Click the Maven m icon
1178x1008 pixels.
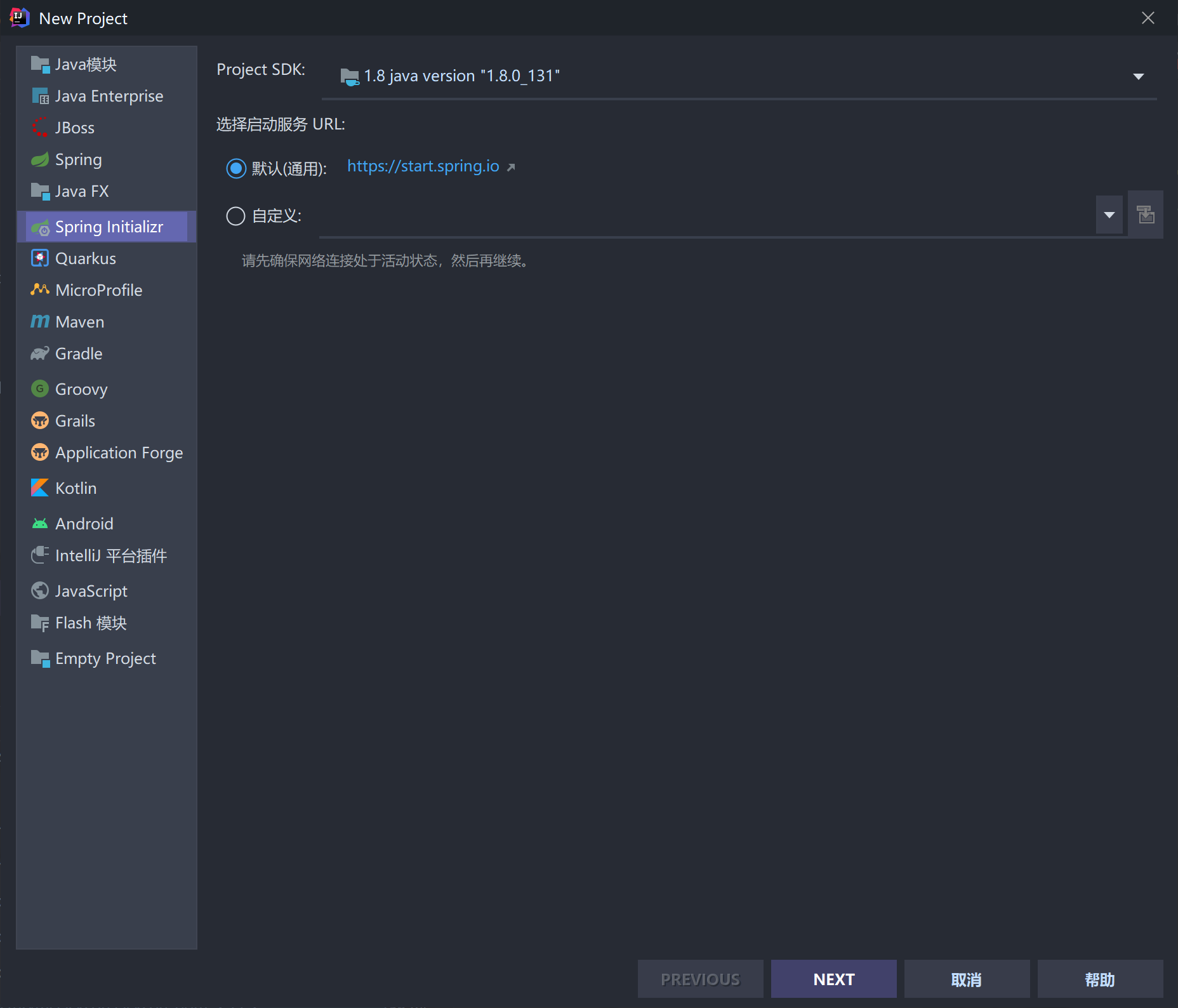pos(40,322)
